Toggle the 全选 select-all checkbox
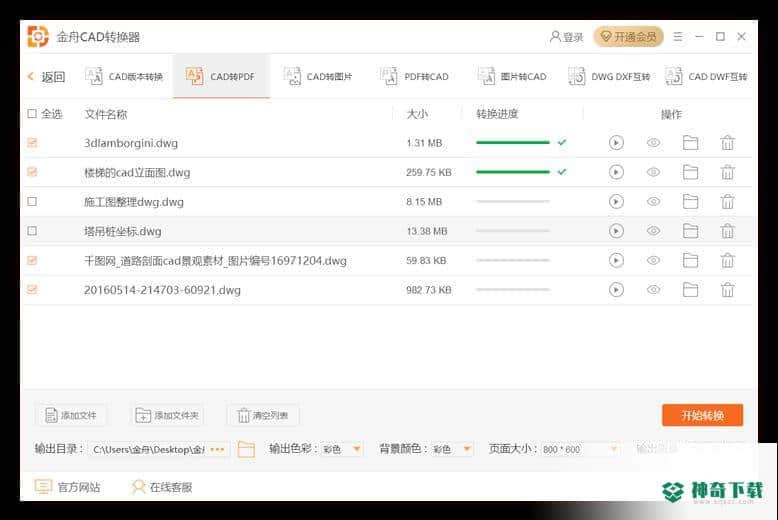The image size is (778, 520). click(32, 114)
